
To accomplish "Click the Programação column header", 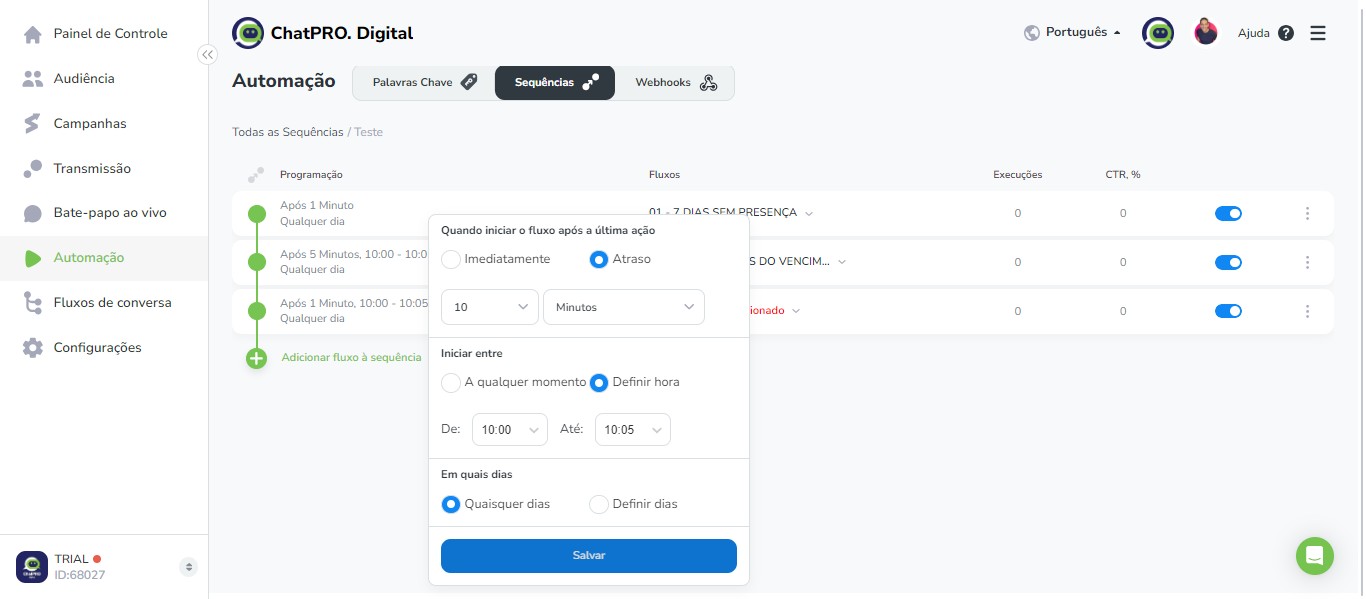I will pyautogui.click(x=311, y=175).
